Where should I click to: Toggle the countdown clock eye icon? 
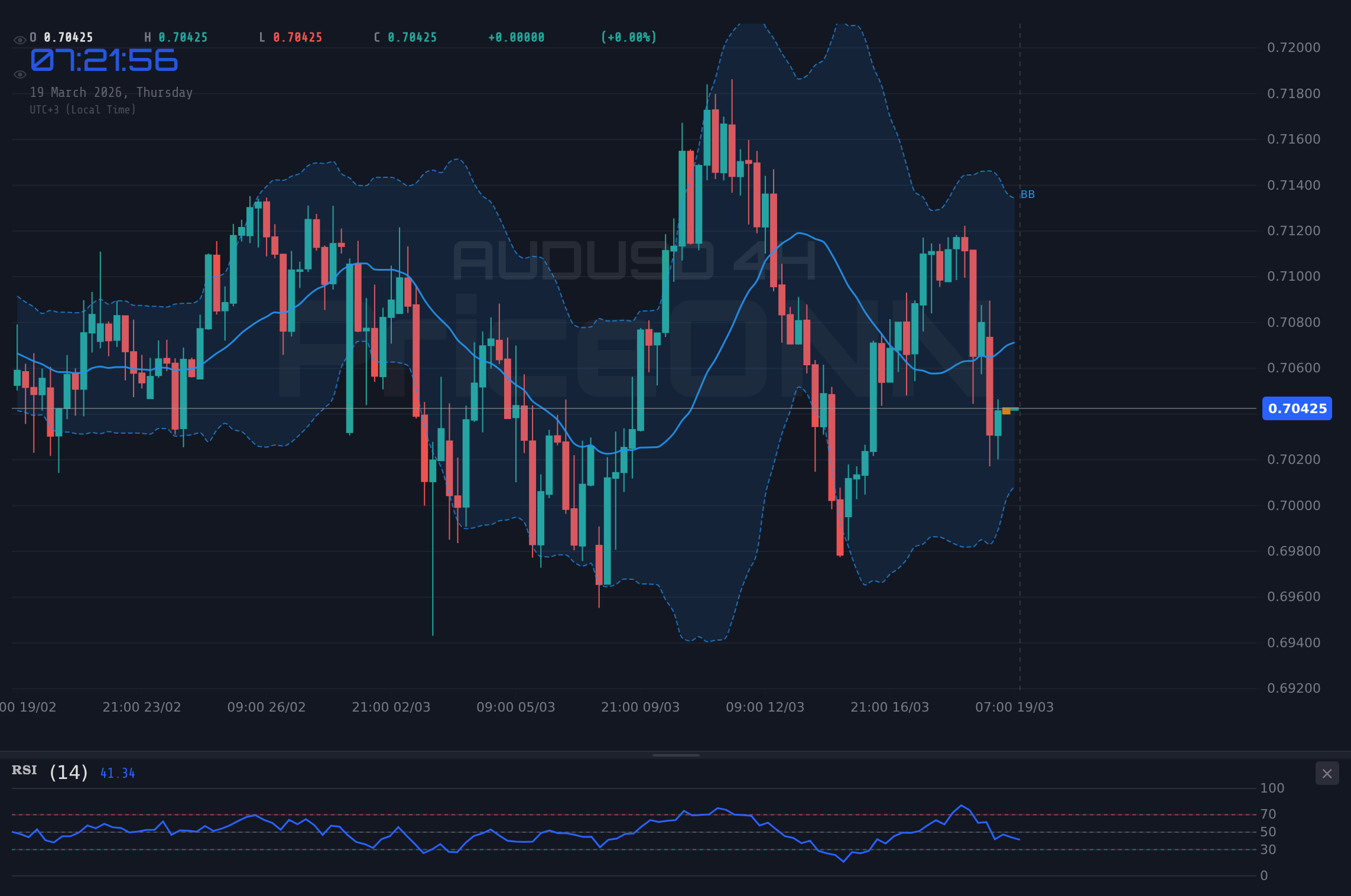point(20,74)
